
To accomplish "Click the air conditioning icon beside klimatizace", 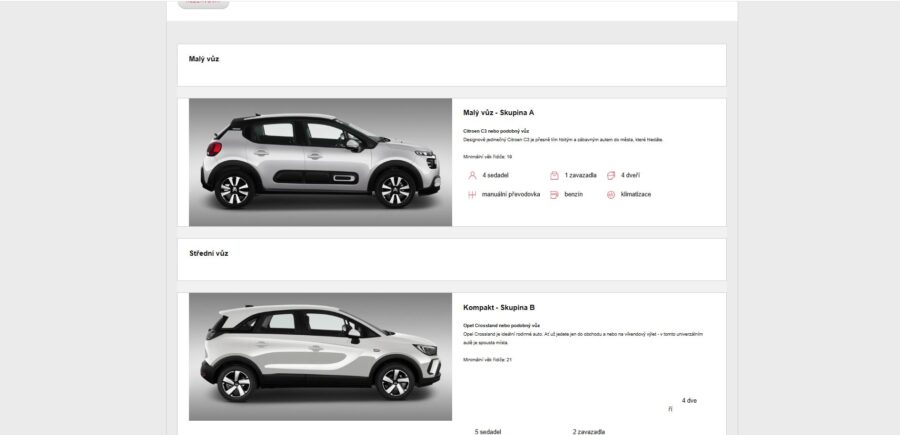I will tap(611, 195).
